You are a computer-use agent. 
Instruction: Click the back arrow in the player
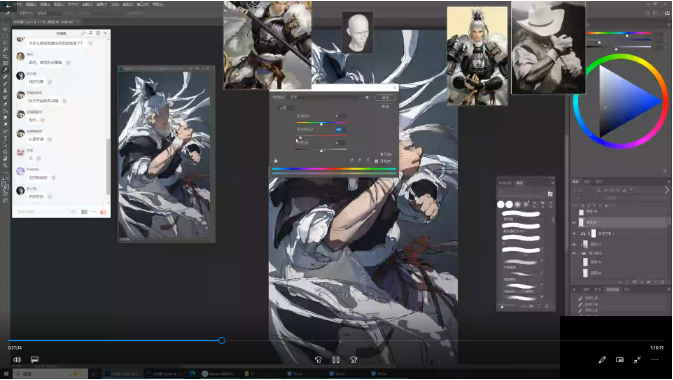(8, 6)
